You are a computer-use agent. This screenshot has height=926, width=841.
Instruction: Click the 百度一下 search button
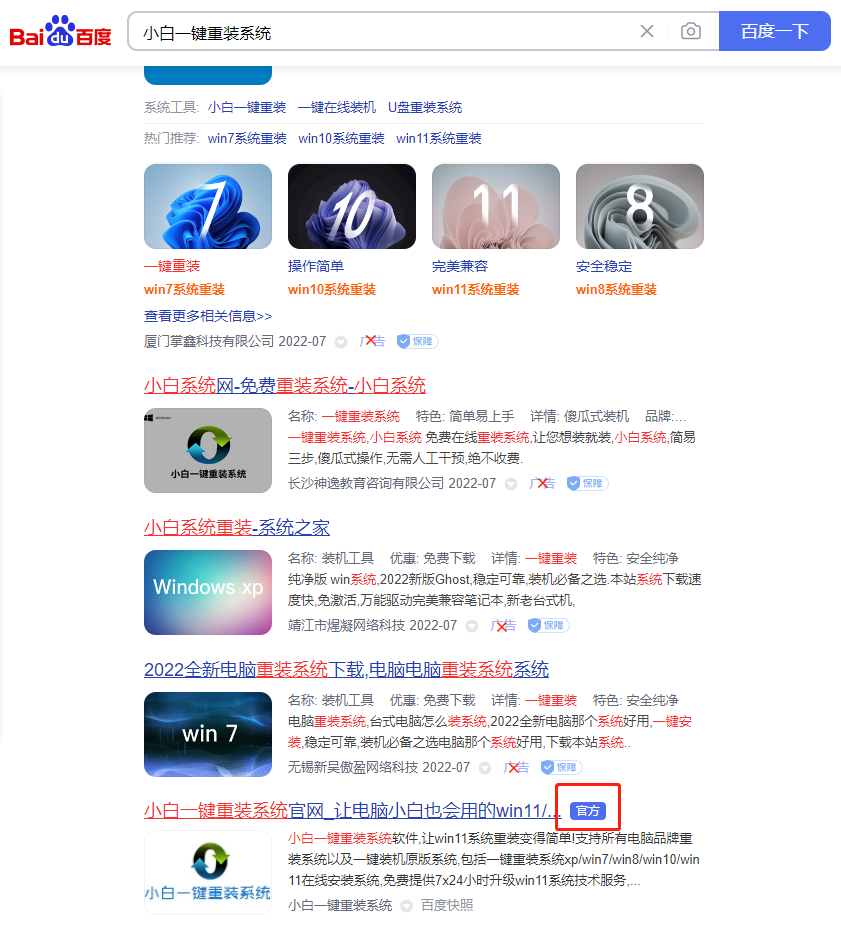[774, 31]
